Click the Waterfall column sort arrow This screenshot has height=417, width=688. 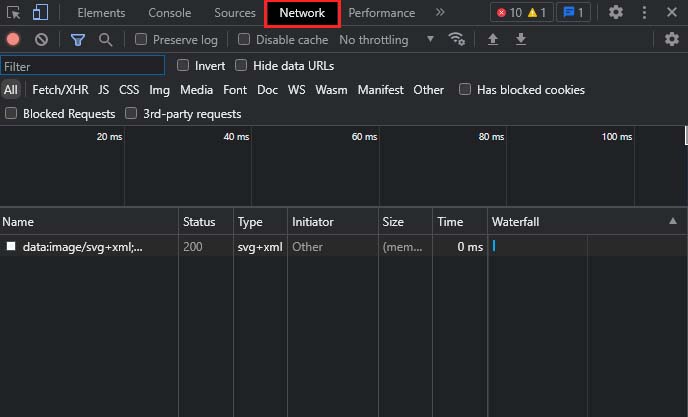[x=673, y=221]
